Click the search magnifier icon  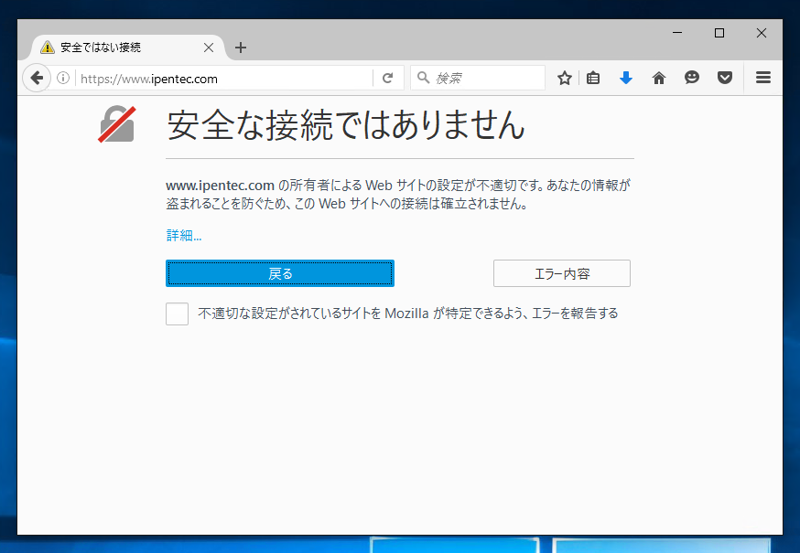[423, 78]
